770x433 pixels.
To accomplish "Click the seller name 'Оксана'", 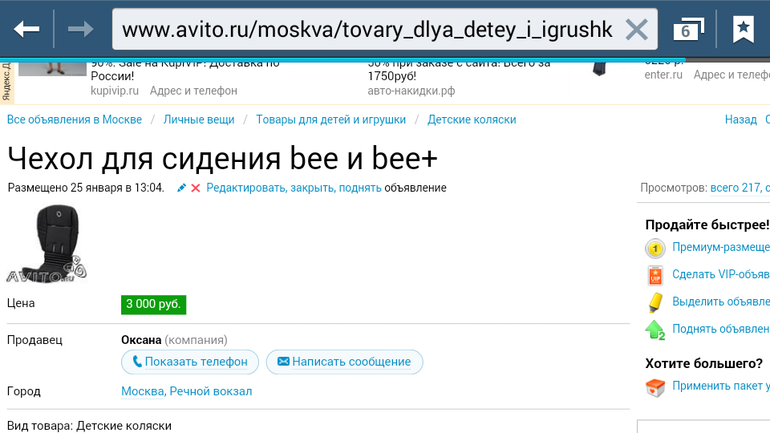I will coord(141,340).
